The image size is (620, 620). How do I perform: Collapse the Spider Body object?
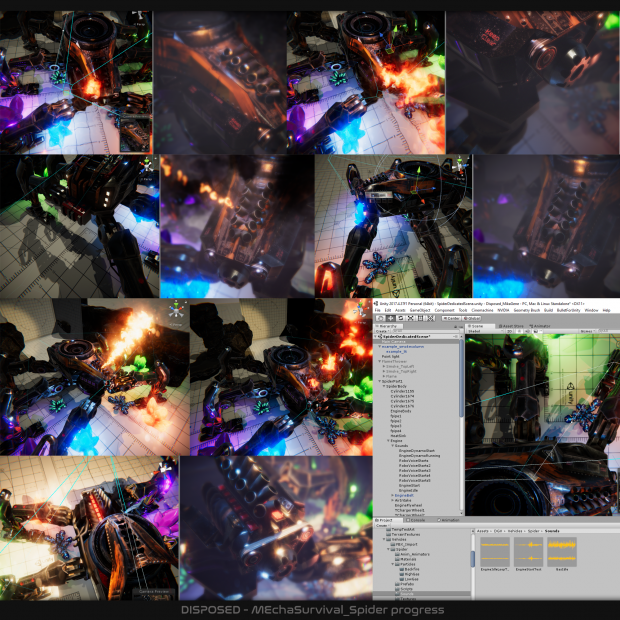384,386
